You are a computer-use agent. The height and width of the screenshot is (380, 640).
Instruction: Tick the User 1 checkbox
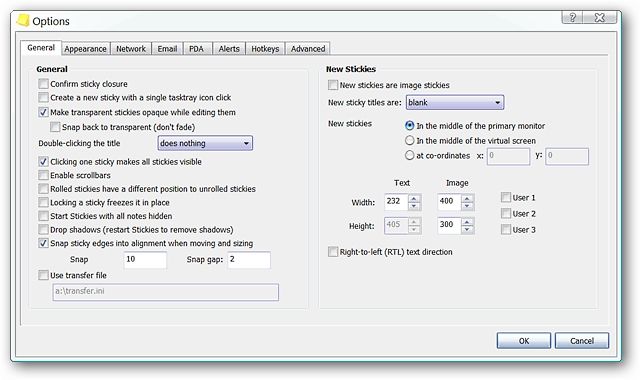tap(506, 198)
